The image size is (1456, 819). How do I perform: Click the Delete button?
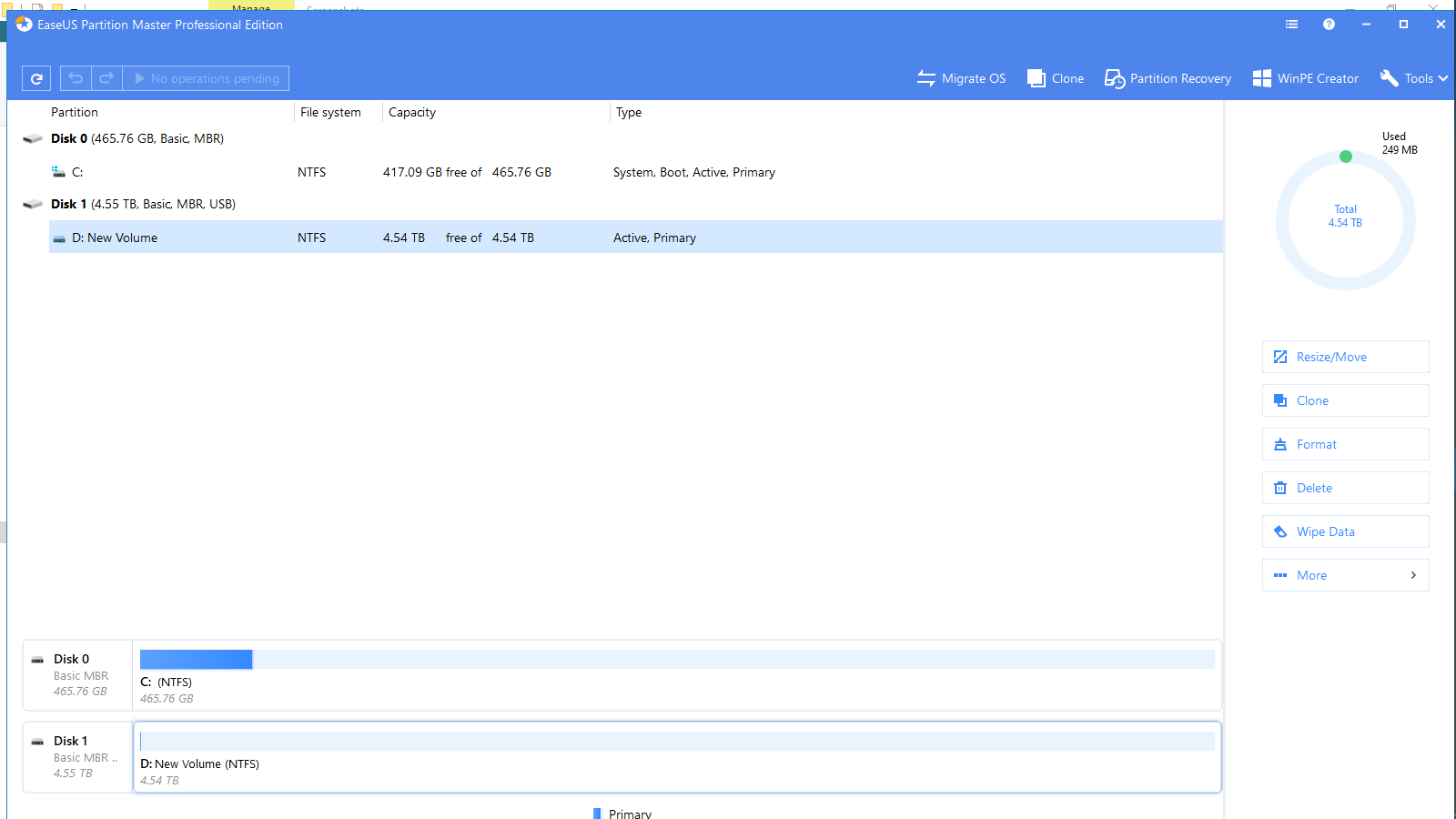point(1345,488)
